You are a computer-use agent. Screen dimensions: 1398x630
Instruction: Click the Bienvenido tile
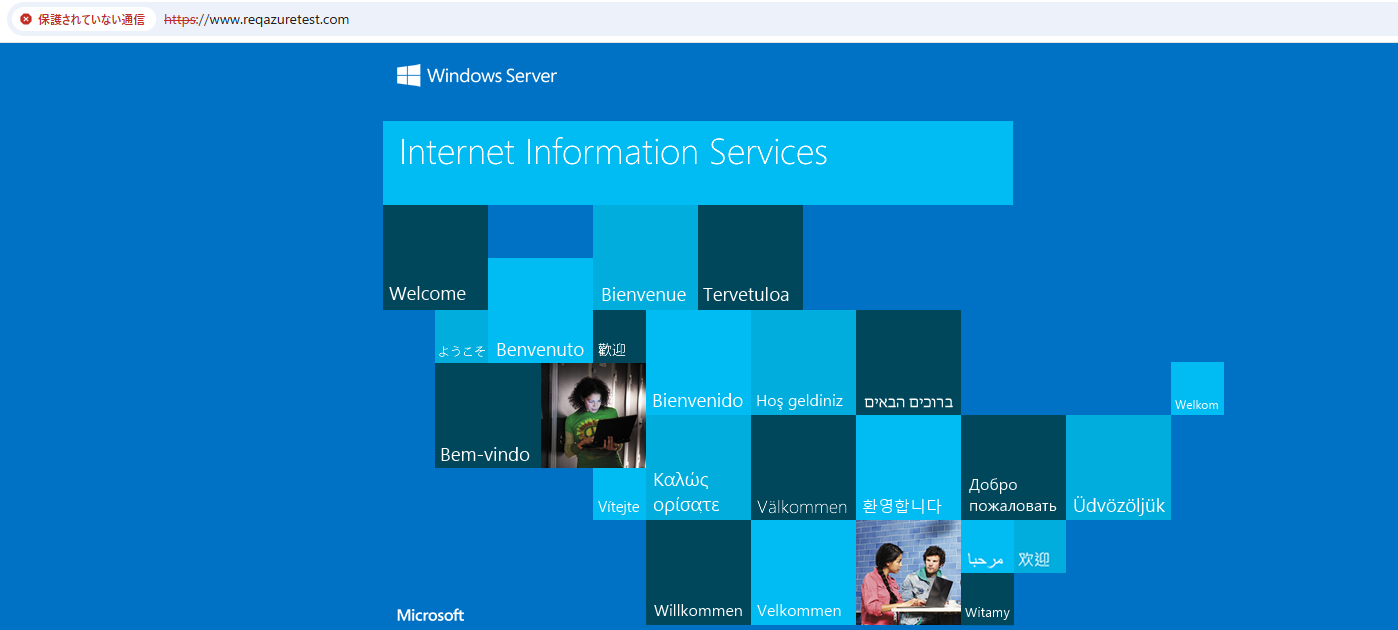click(698, 363)
